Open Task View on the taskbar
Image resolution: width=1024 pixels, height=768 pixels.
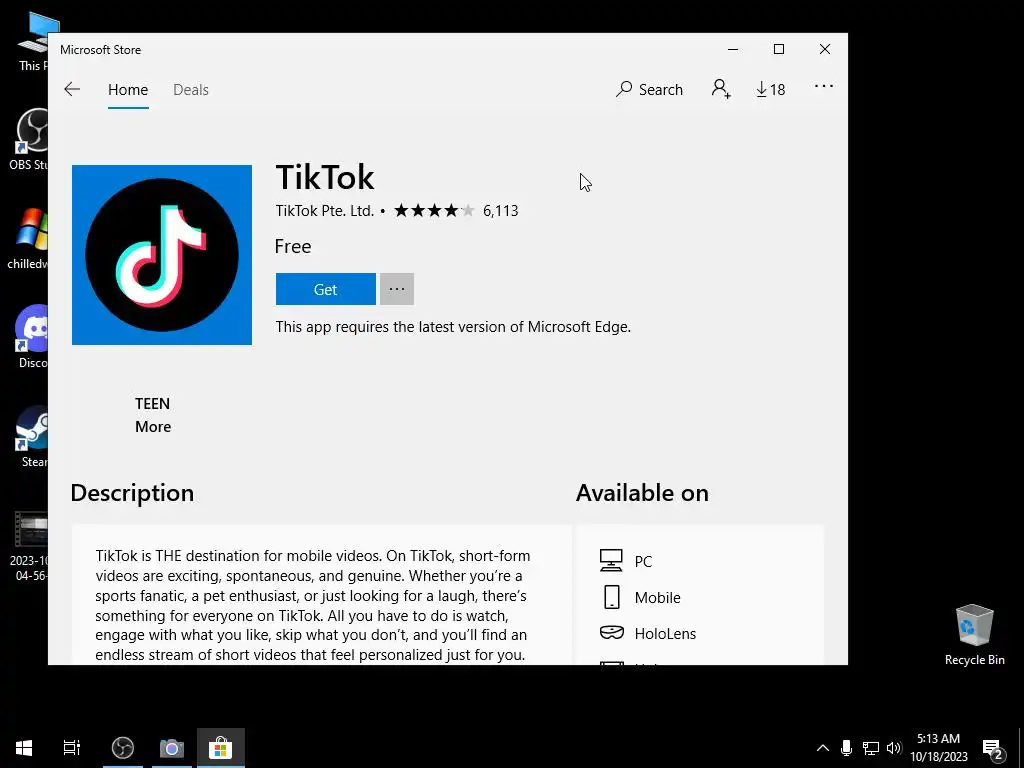(x=72, y=748)
